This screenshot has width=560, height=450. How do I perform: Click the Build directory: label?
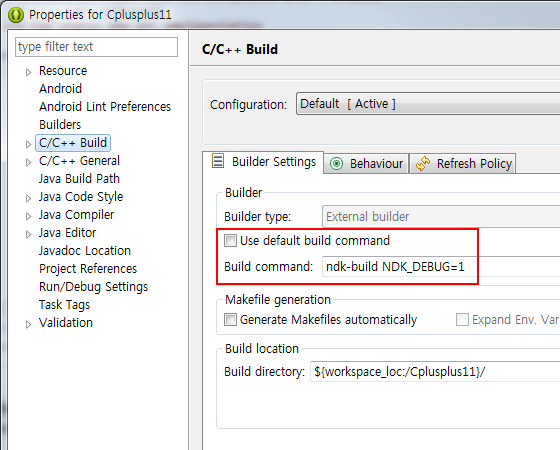click(265, 372)
